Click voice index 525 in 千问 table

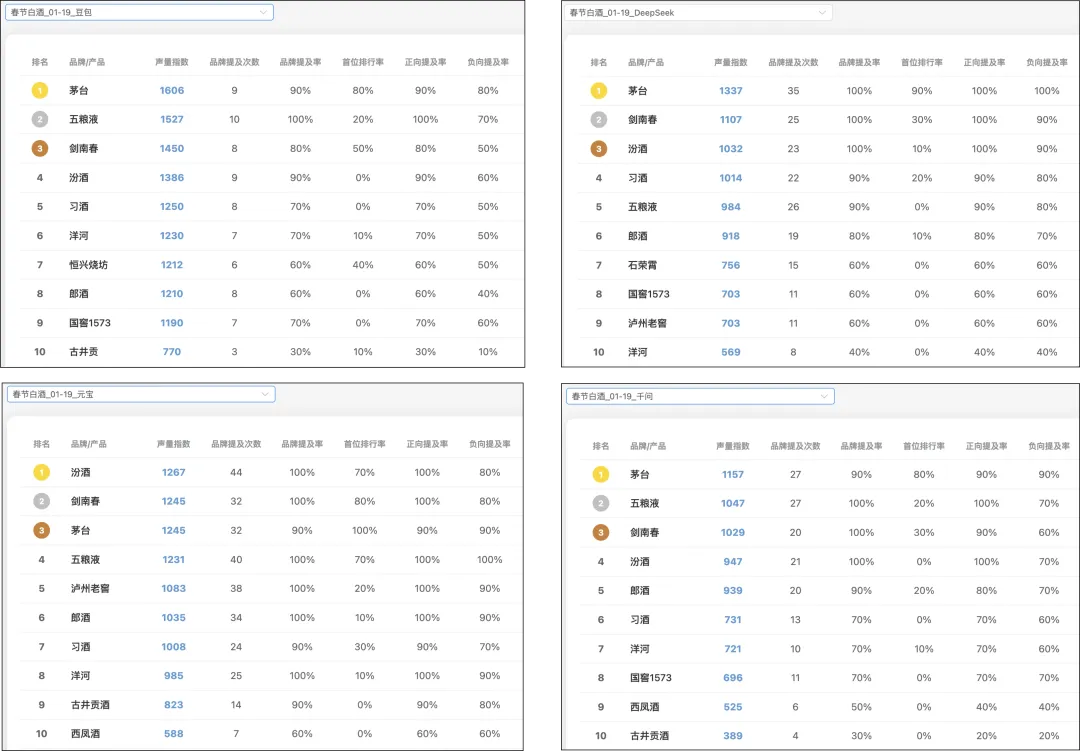click(733, 707)
